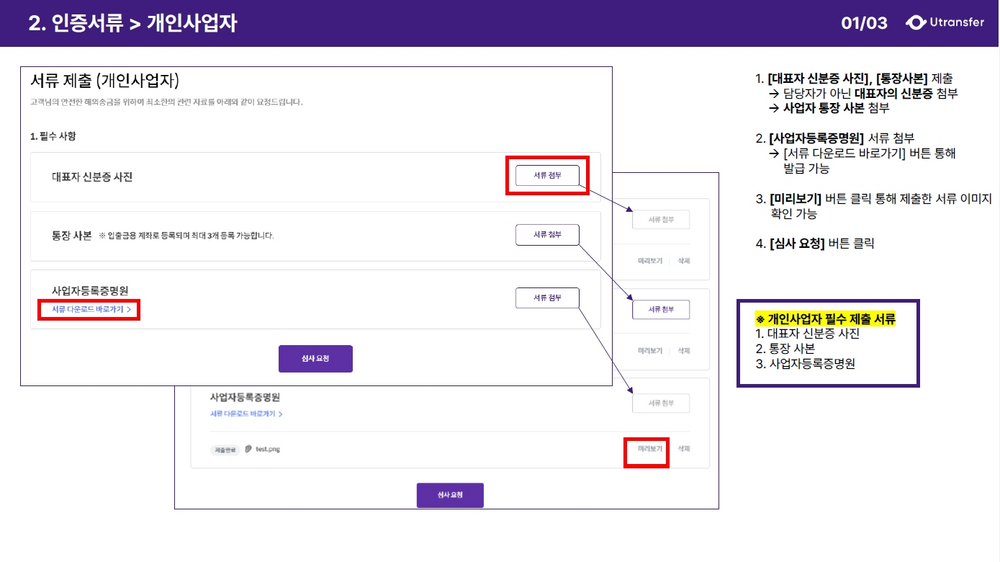Click 서류 첨부 for 대표자 신분증 사진
The height and width of the screenshot is (562, 1000).
(547, 175)
